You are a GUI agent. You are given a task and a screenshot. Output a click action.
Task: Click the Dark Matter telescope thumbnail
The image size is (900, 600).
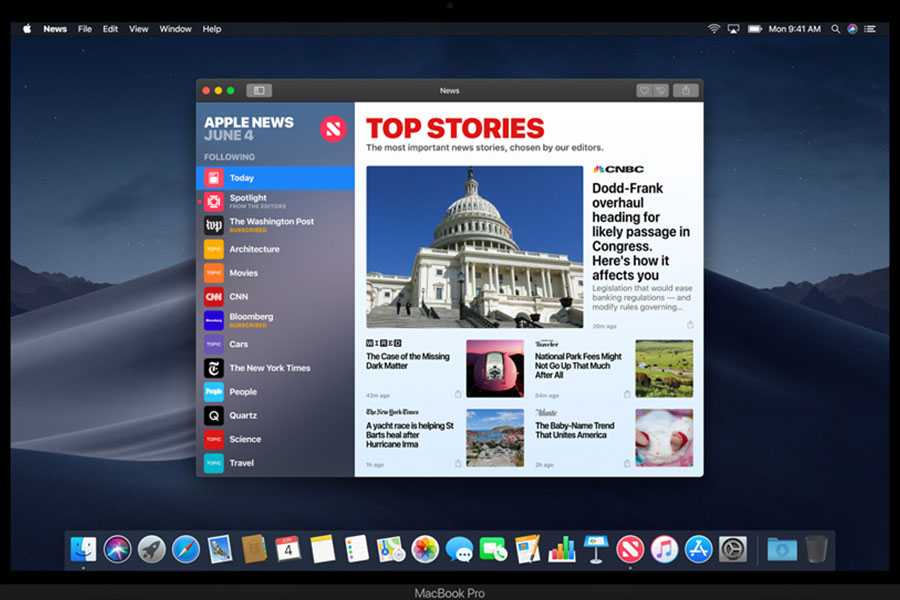click(495, 369)
